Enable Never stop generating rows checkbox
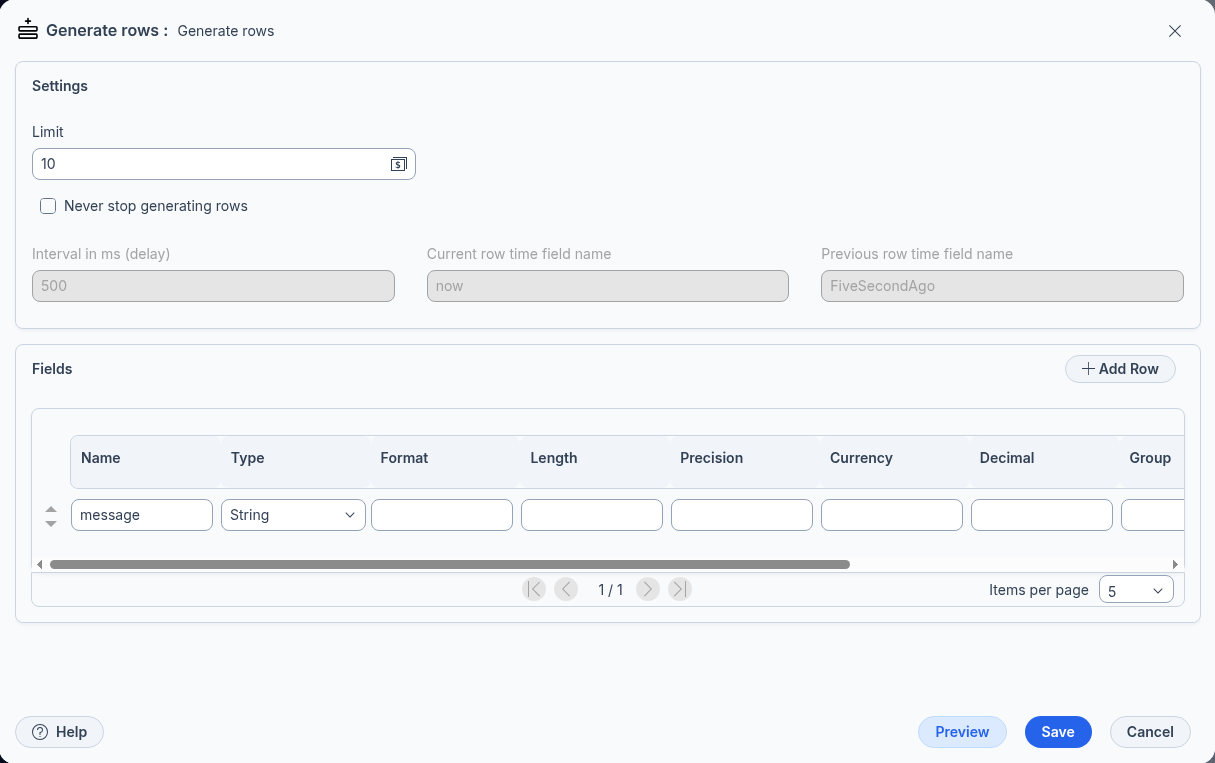 48,206
